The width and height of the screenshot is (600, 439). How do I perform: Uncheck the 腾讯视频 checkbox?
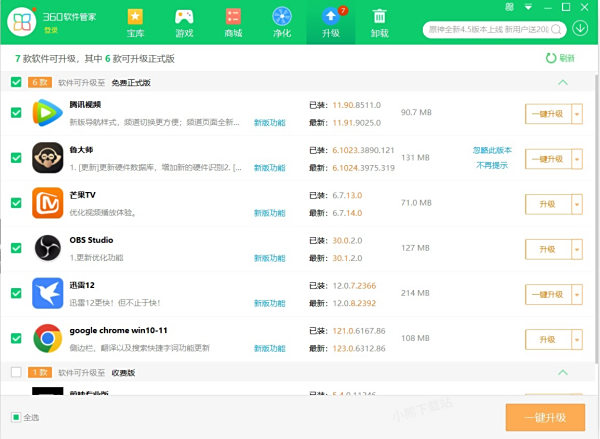click(x=16, y=113)
